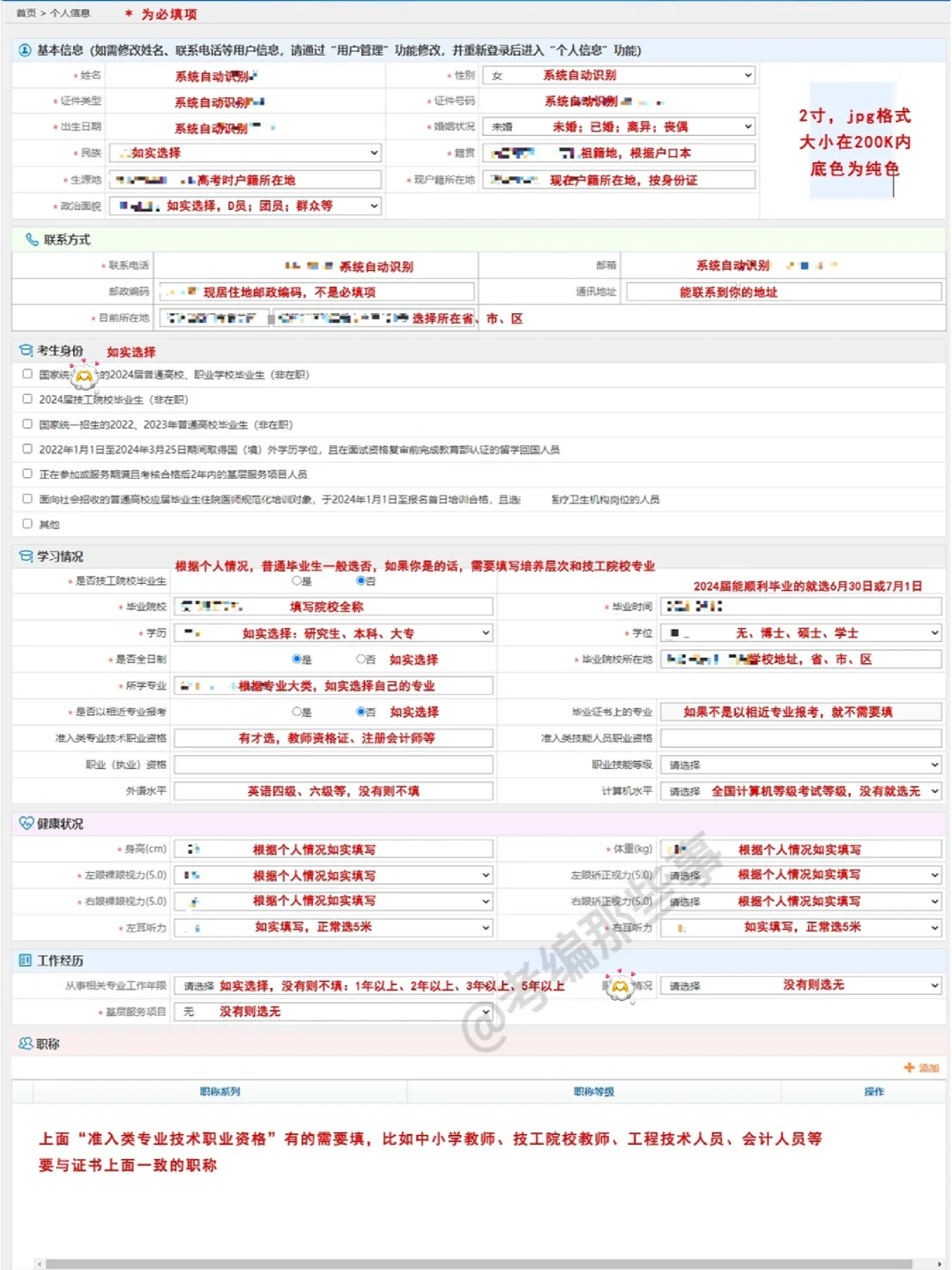This screenshot has height=1270, width=952.
Task: Check 住院医师规范化培训对象 identity option
Action: [27, 499]
